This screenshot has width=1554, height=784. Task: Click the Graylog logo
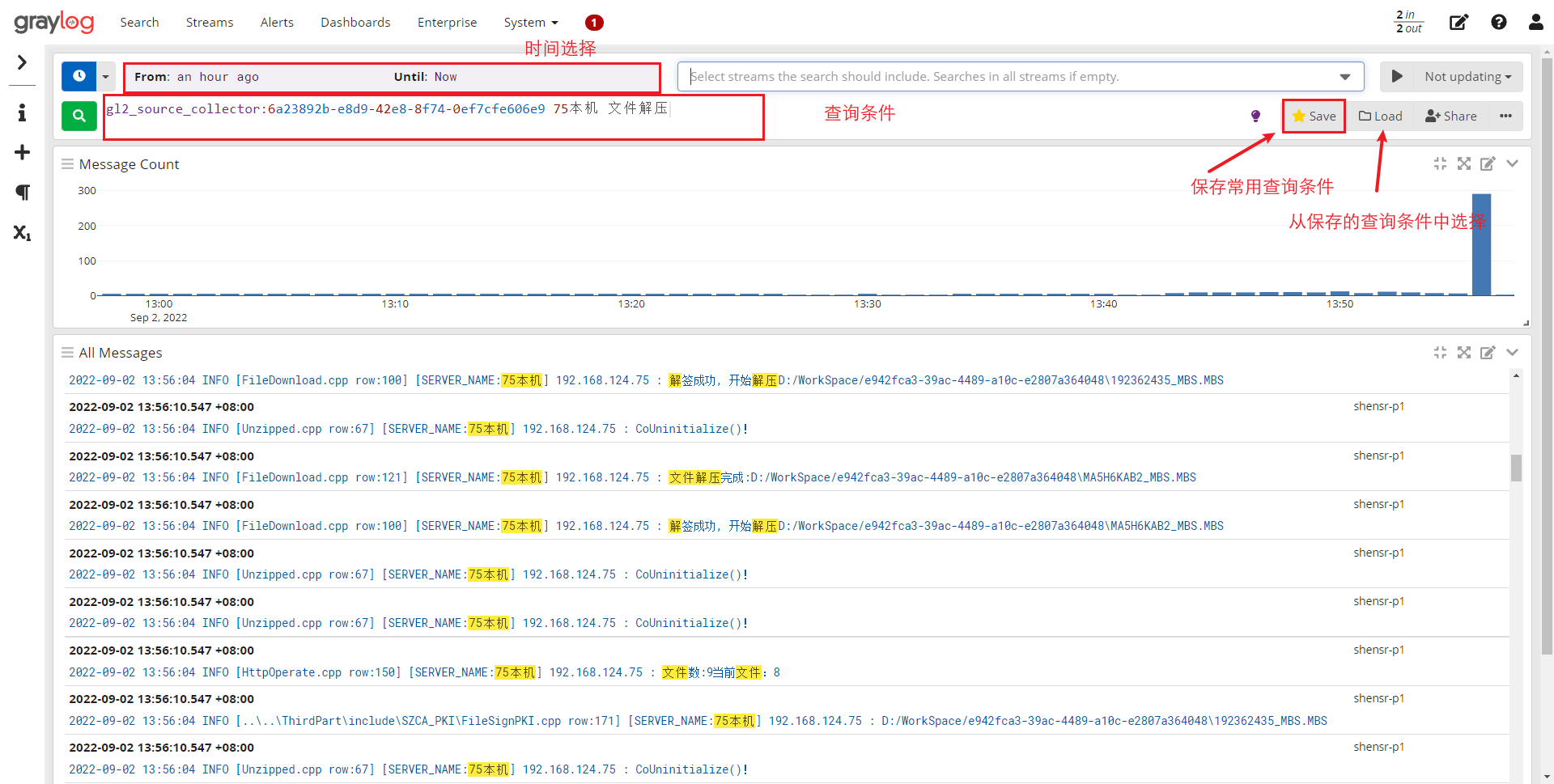54,22
